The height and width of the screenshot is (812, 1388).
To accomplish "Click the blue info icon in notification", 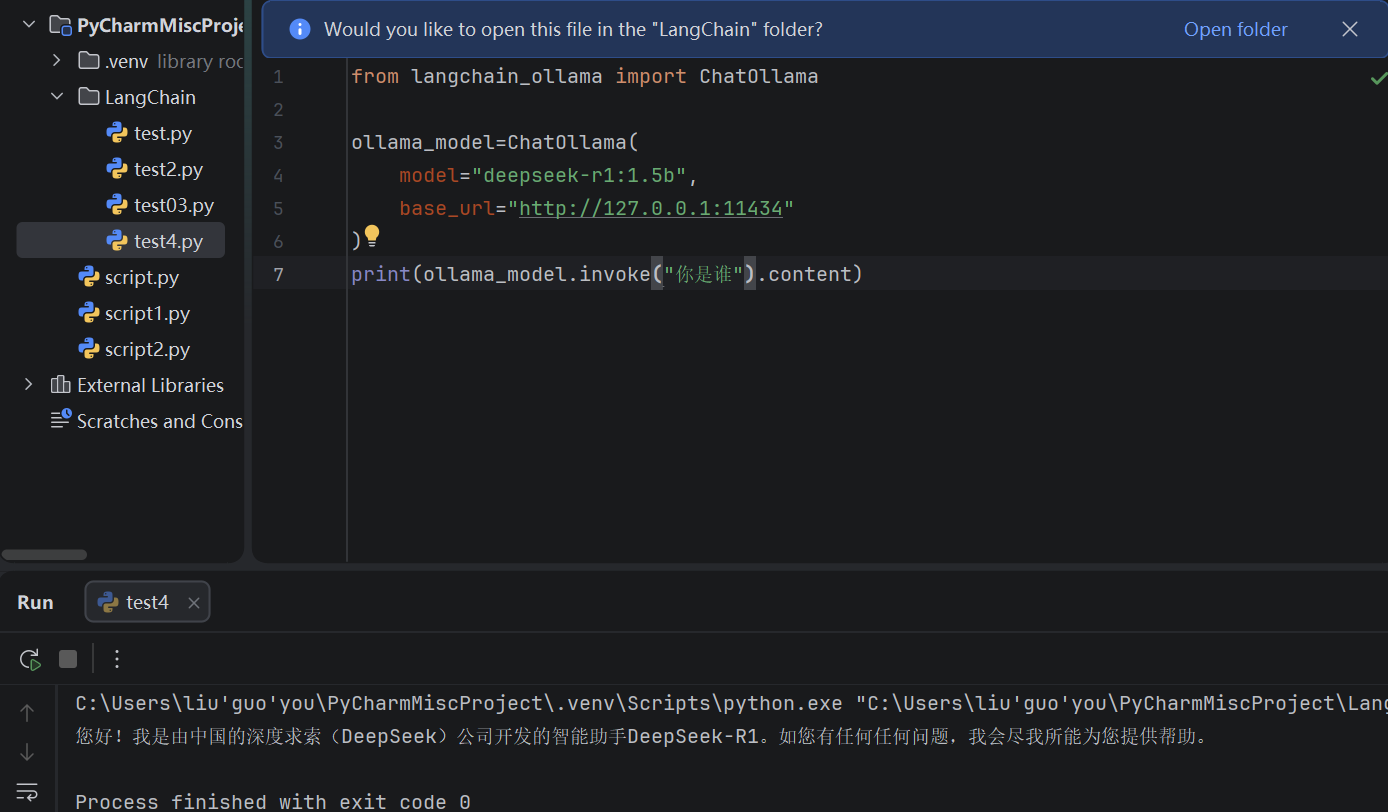I will pyautogui.click(x=300, y=29).
